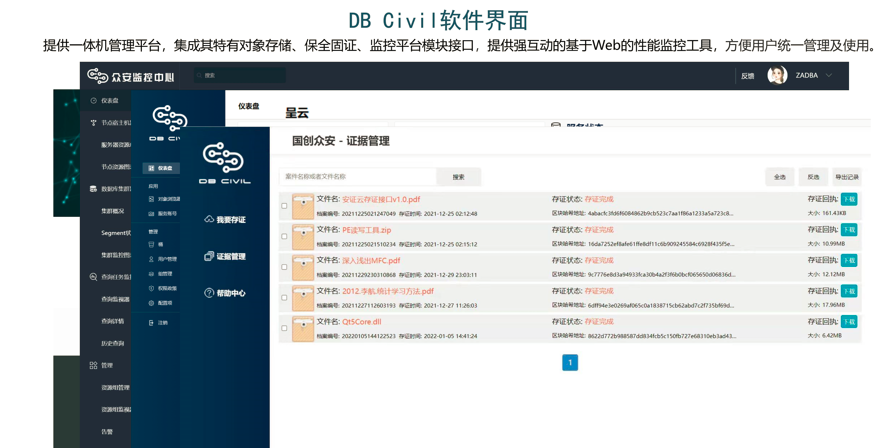Click the bucket icon beside 桶 in middle panel
The image size is (877, 448).
(151, 244)
